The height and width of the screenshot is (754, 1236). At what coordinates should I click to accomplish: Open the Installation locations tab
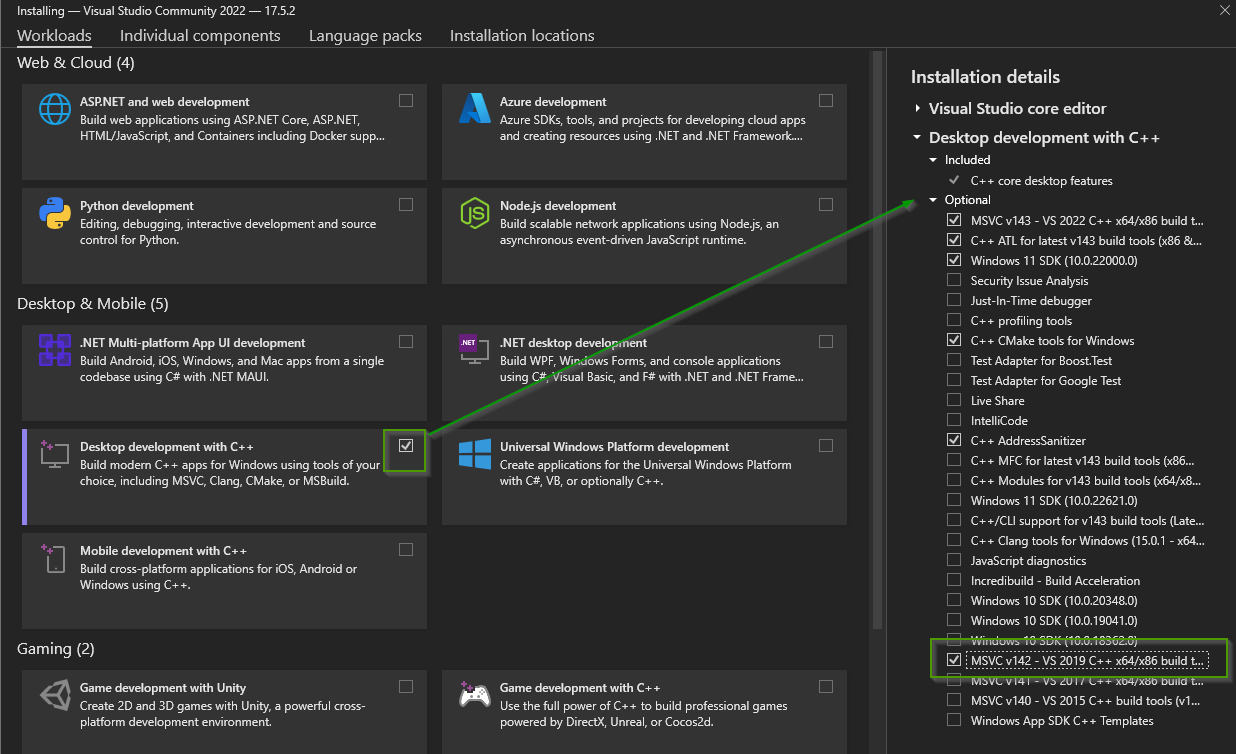coord(522,36)
